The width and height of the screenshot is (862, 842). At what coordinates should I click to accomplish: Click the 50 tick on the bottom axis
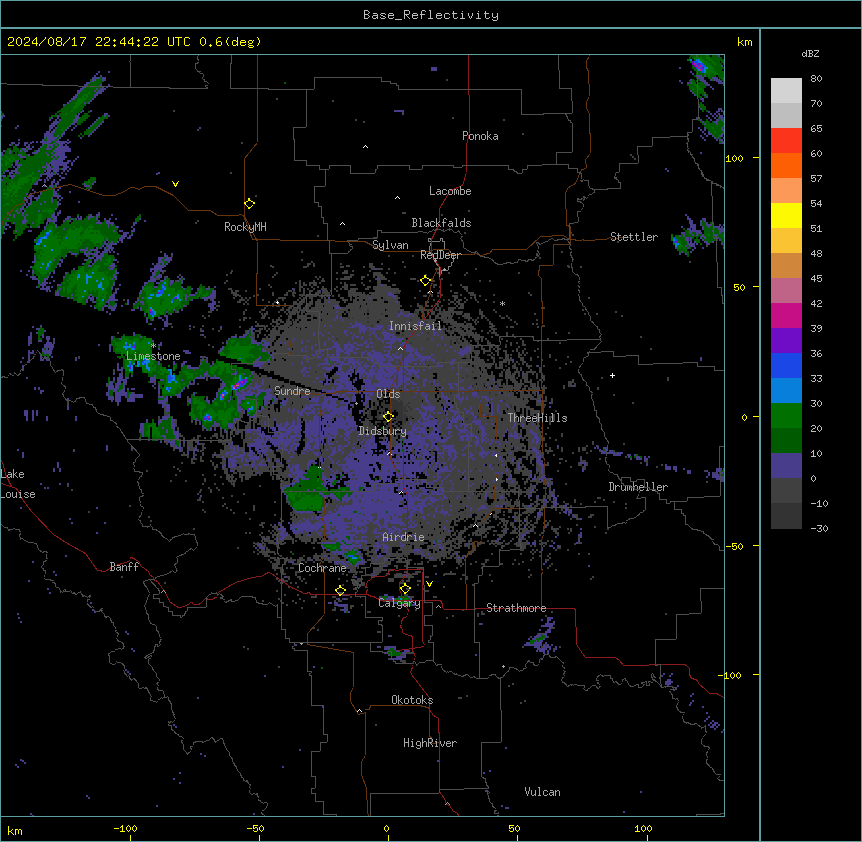514,828
